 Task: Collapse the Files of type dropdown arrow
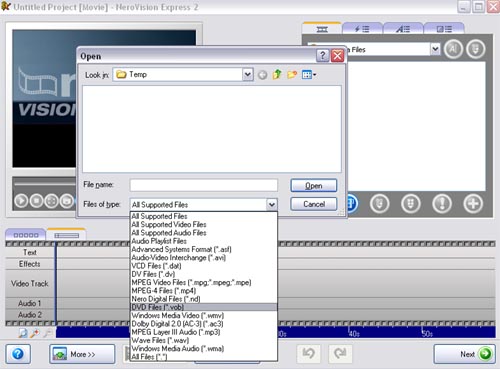point(272,204)
